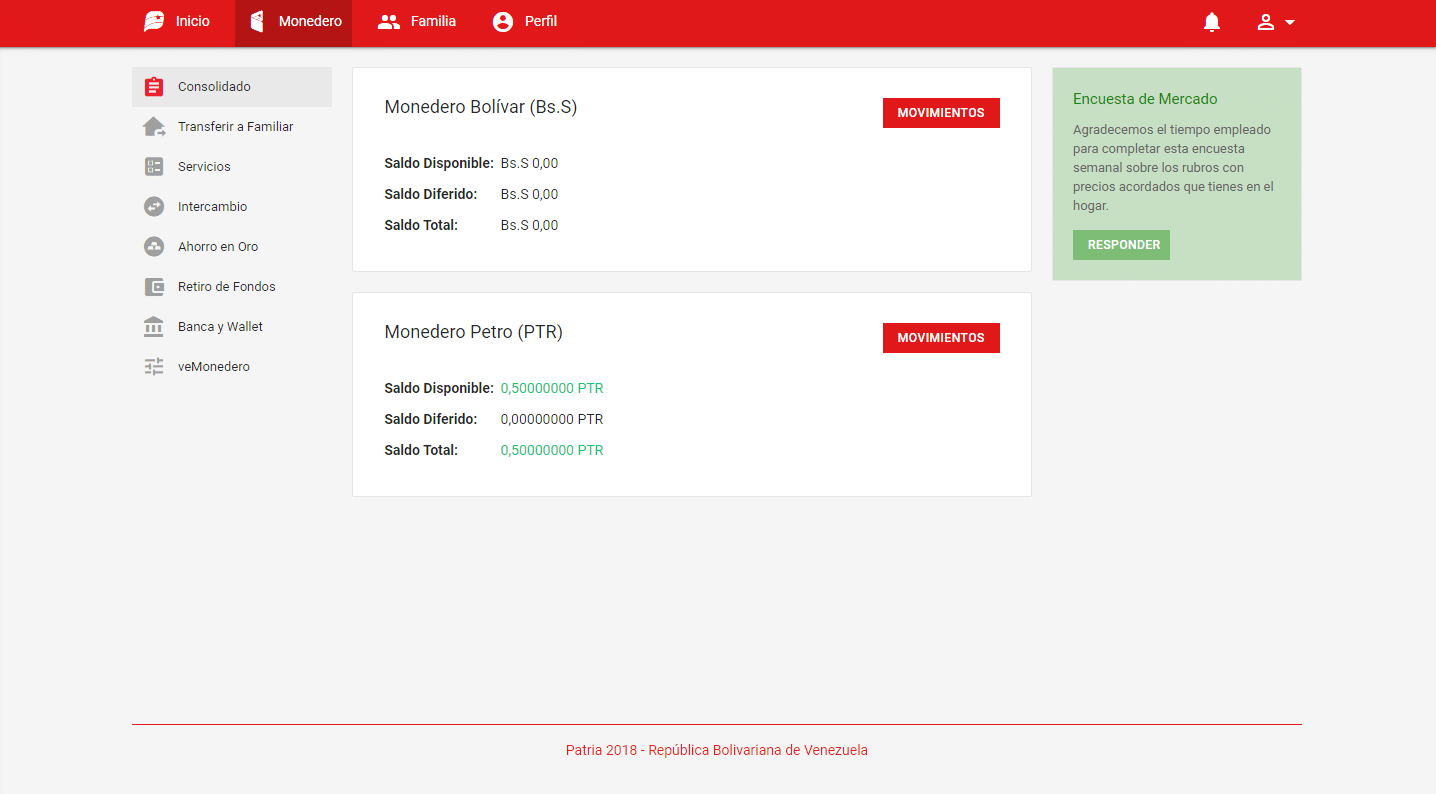Image resolution: width=1436 pixels, height=794 pixels.
Task: Click the Servicios list icon
Action: (x=154, y=167)
